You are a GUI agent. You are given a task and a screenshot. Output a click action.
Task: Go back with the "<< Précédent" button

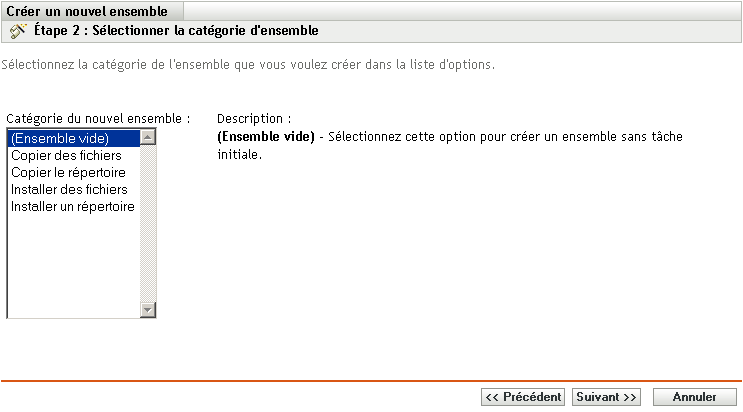pyautogui.click(x=522, y=397)
